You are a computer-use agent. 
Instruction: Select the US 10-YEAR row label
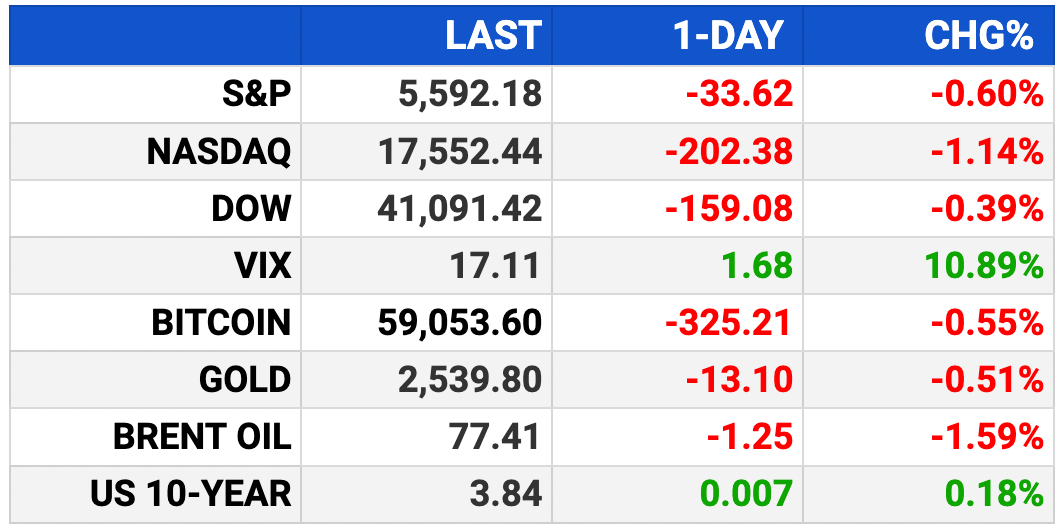click(x=191, y=493)
